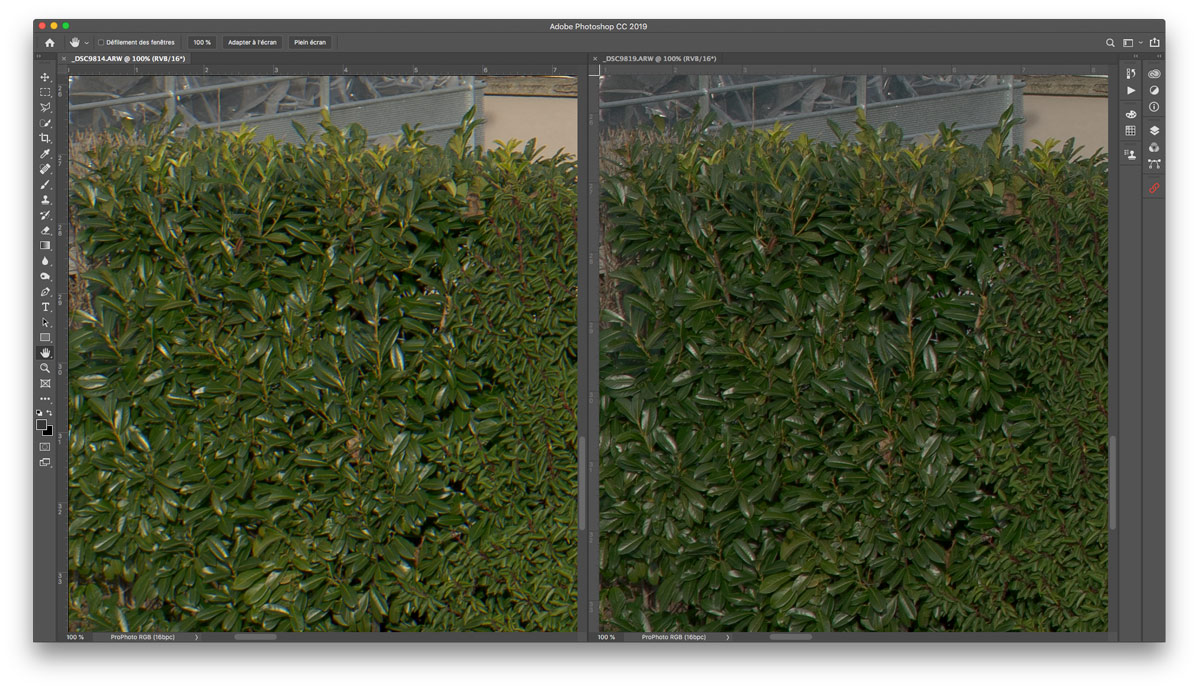
Task: Select the Zoom tool in toolbar
Action: point(45,368)
